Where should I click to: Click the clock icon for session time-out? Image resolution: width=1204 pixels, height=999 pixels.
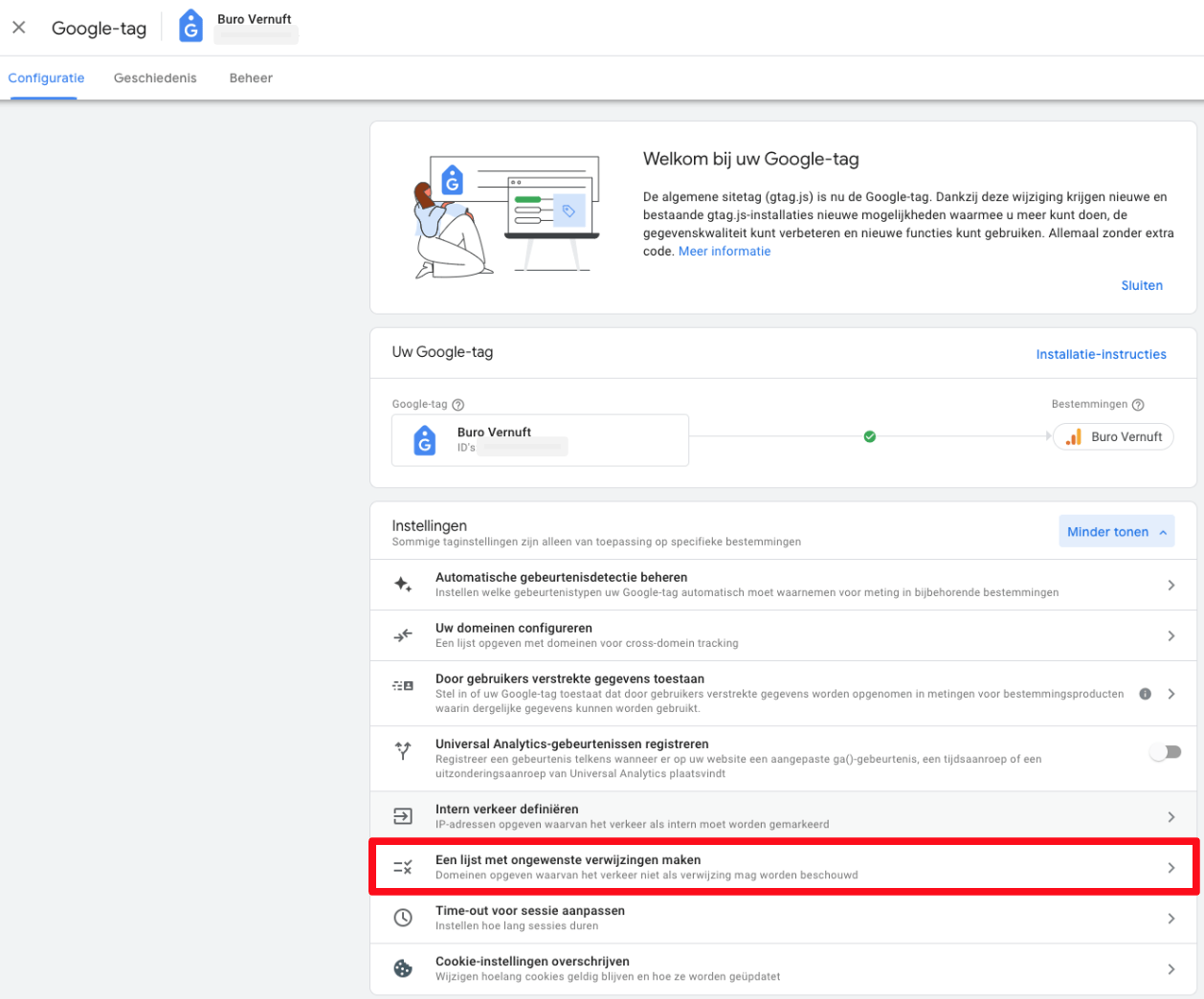click(403, 918)
